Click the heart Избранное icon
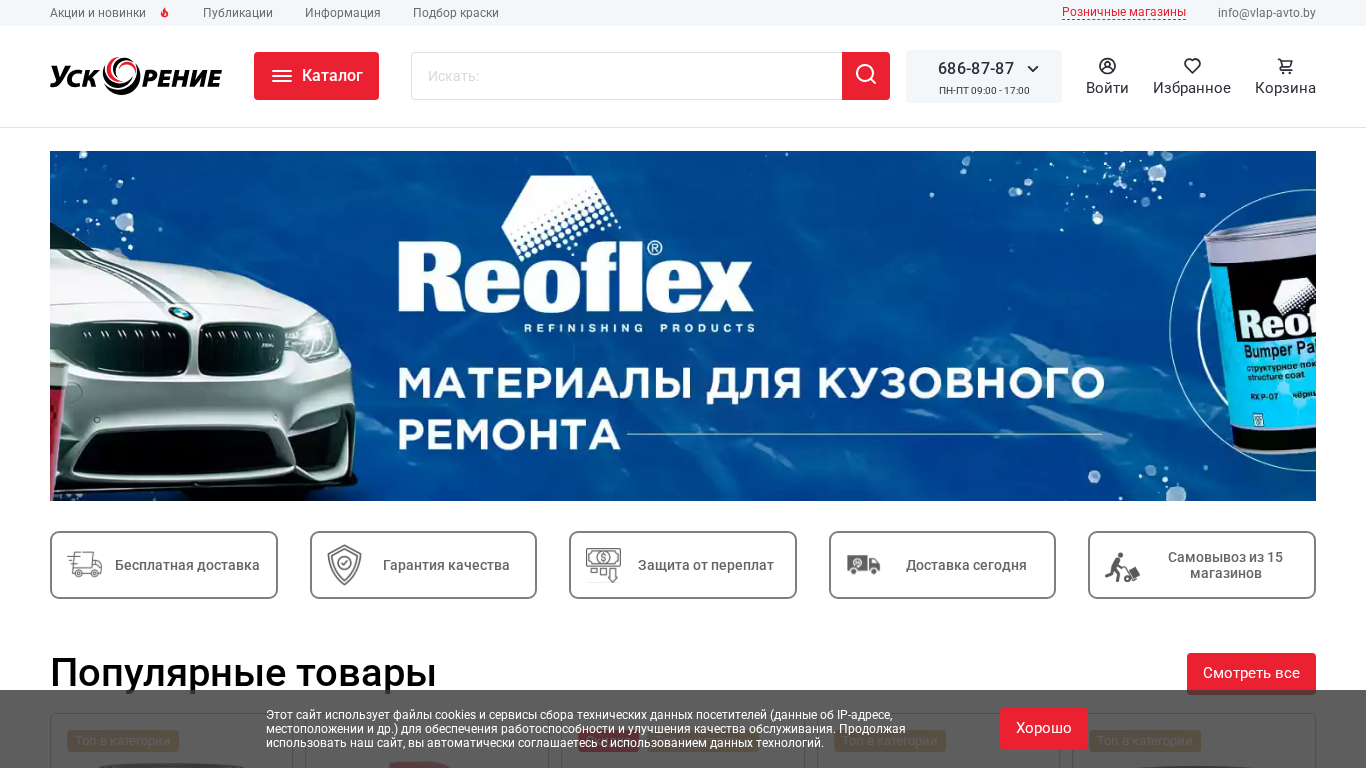Image resolution: width=1366 pixels, height=768 pixels. point(1192,66)
